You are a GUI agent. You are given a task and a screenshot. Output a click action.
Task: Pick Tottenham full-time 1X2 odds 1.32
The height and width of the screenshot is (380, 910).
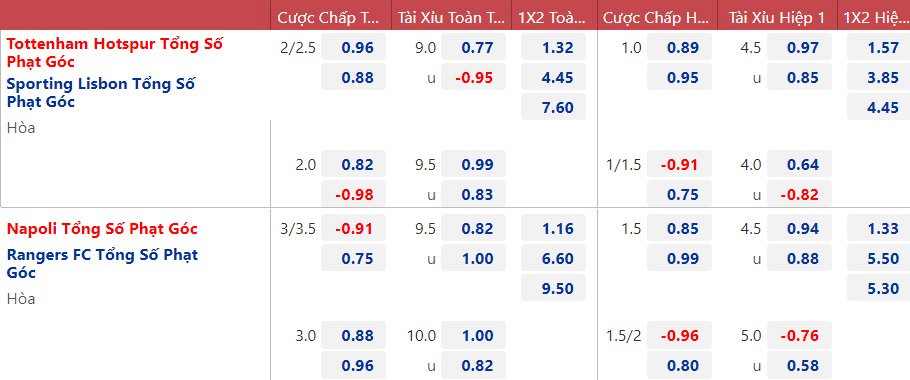554,48
